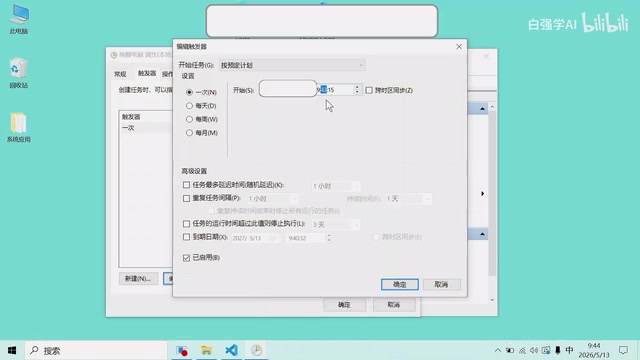Open File Explorer from the taskbar
This screenshot has width=640, height=360.
click(207, 351)
